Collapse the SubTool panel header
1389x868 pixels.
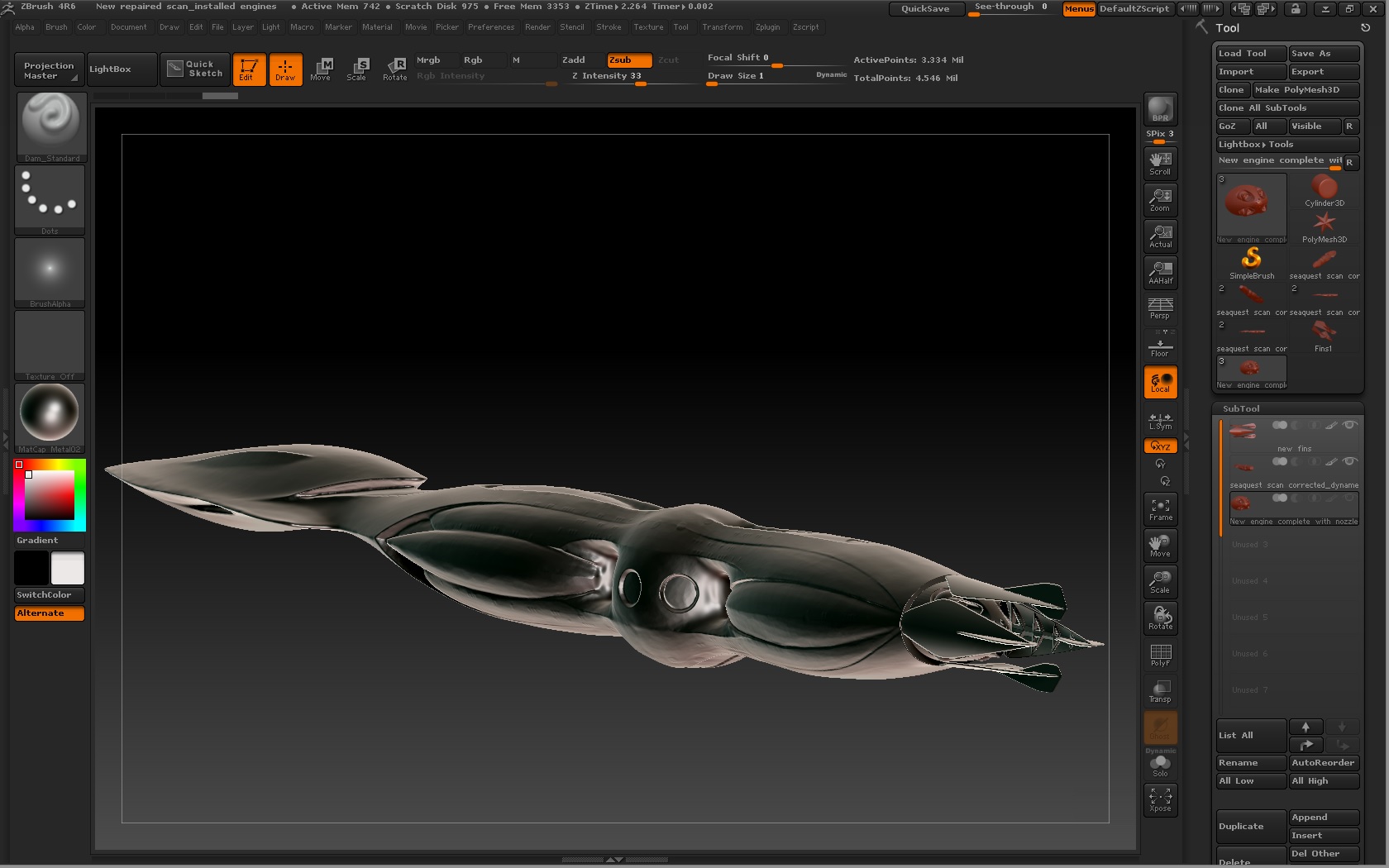point(1241,408)
